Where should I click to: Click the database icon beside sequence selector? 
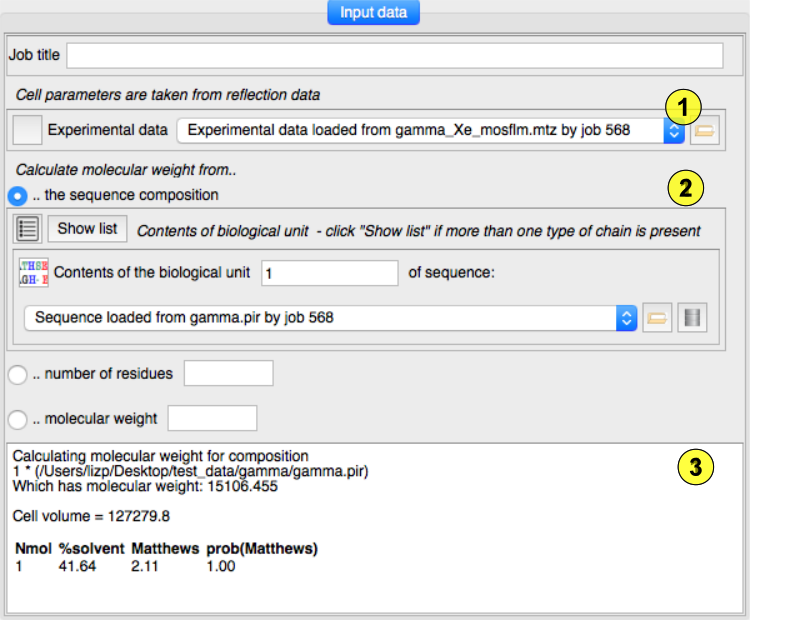(691, 318)
